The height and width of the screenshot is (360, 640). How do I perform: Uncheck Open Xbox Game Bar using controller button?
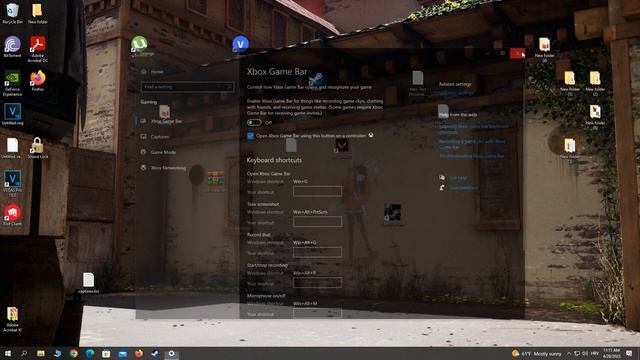(250, 136)
